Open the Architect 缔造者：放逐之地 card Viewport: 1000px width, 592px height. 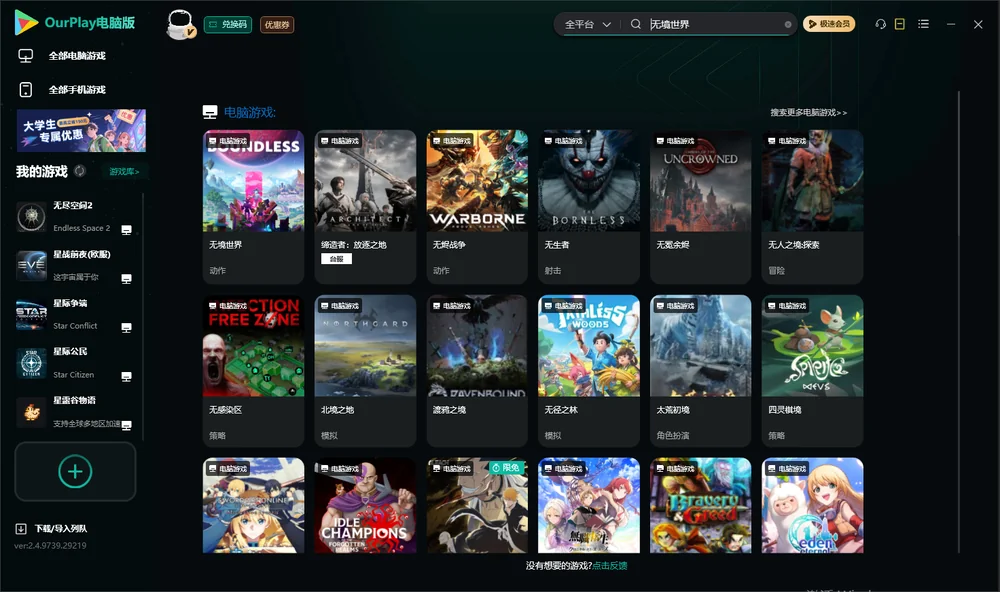point(365,207)
